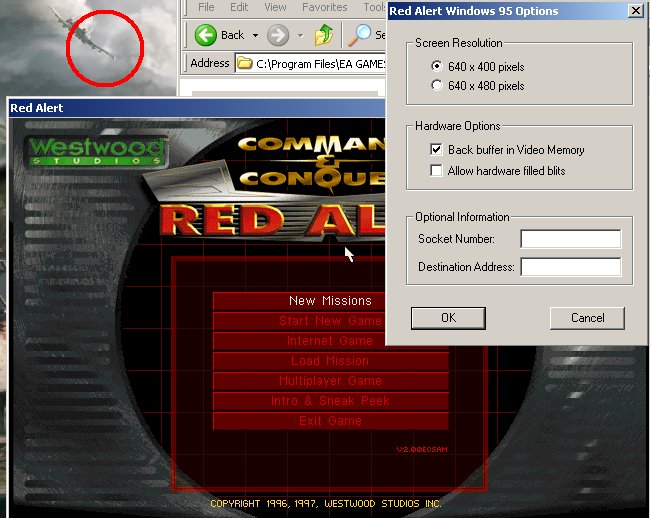Screen dimensions: 650x518
Task: Close the Red Alert Windows 95 Options dialog
Action: [635, 10]
